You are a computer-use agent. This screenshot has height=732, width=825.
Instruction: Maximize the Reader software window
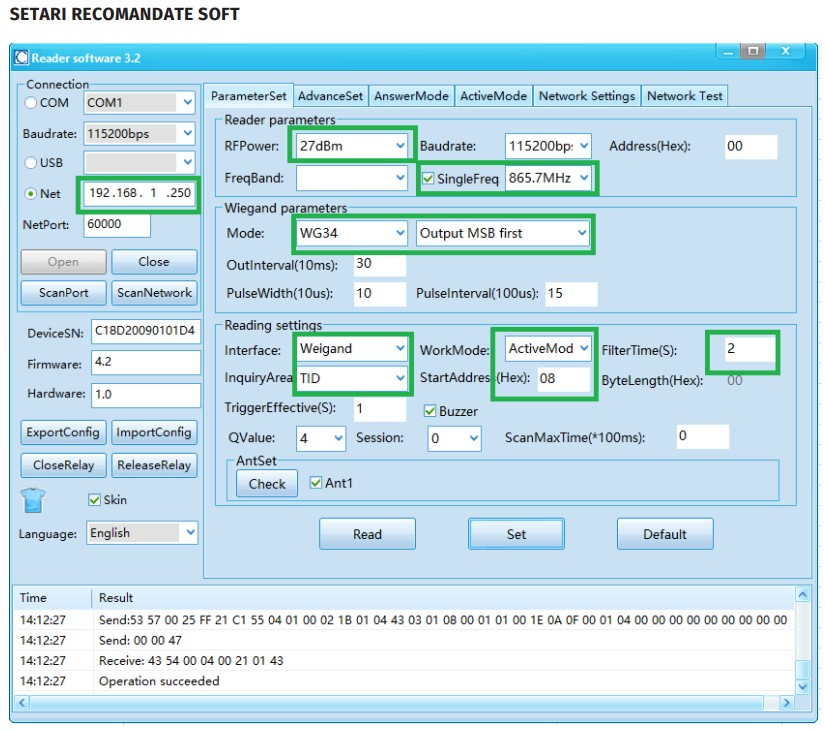click(753, 51)
